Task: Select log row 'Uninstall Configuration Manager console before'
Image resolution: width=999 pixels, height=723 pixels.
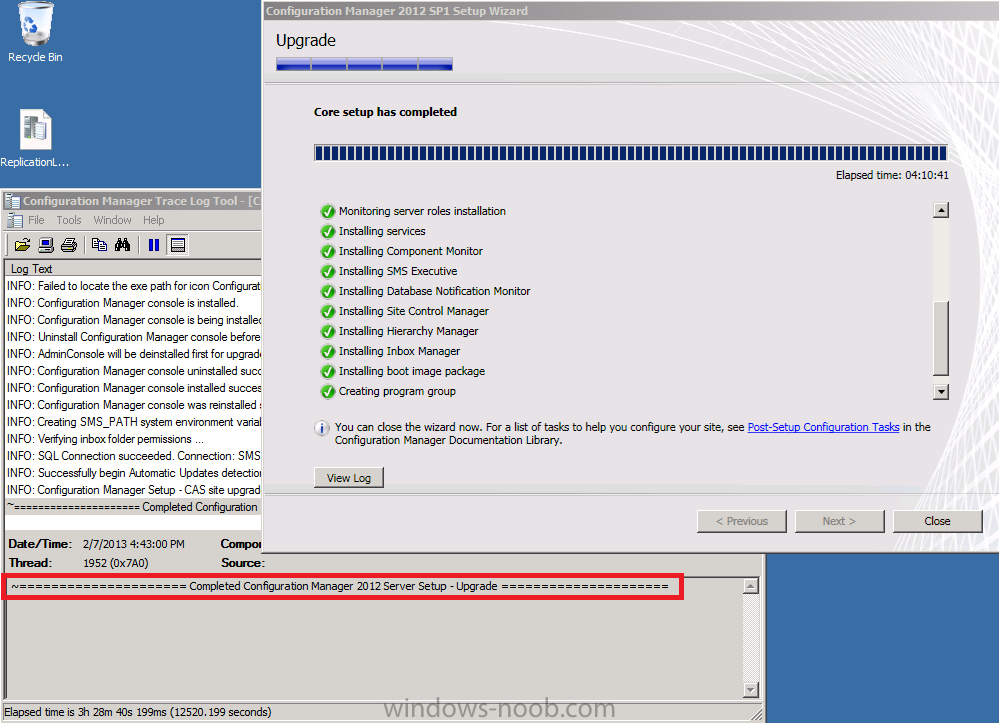Action: coord(133,337)
